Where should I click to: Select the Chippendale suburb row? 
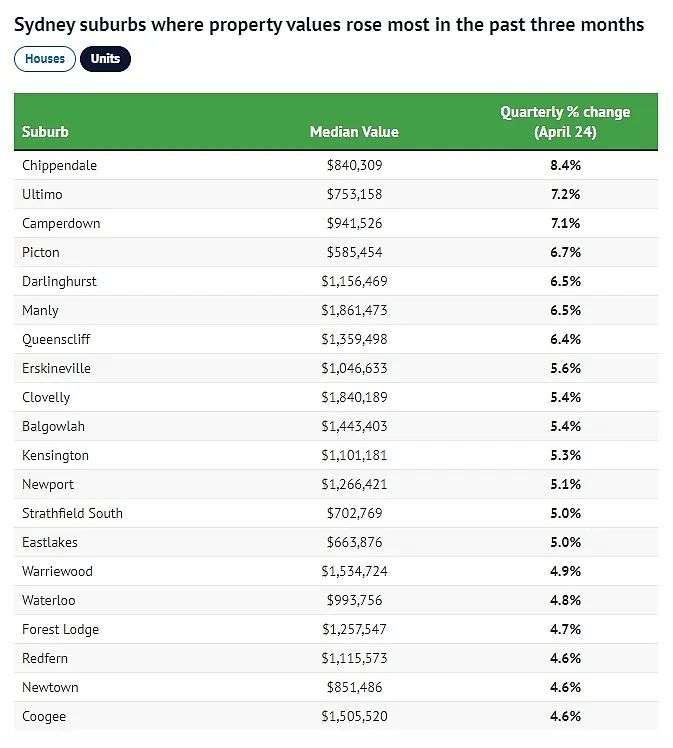(336, 166)
